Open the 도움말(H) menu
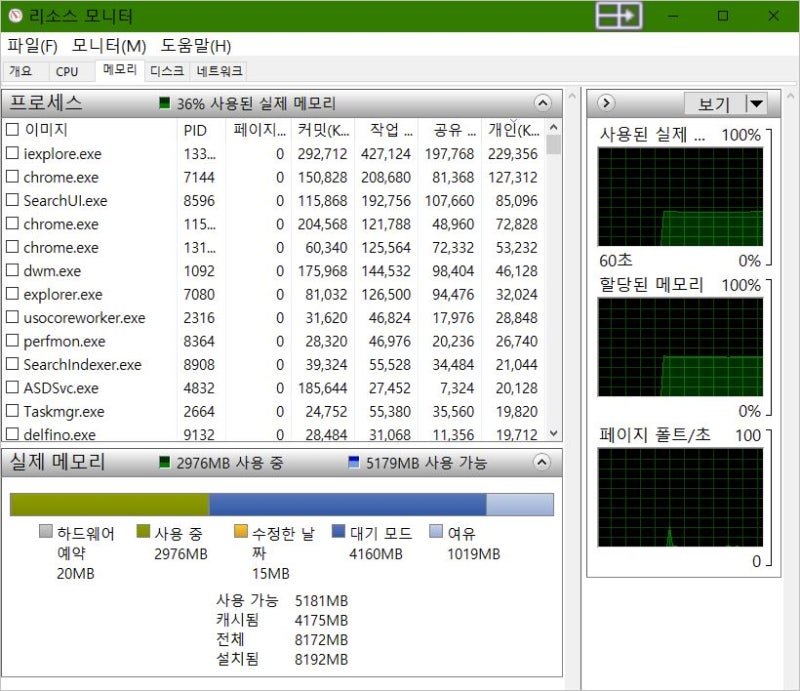The width and height of the screenshot is (800, 691). point(195,46)
